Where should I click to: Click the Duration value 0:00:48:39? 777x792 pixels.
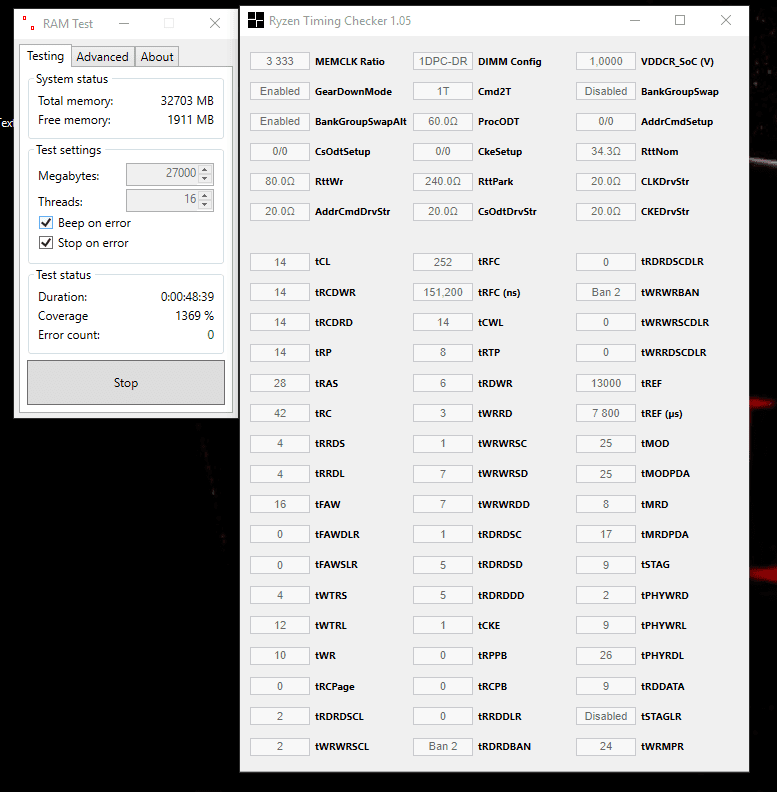coord(187,296)
